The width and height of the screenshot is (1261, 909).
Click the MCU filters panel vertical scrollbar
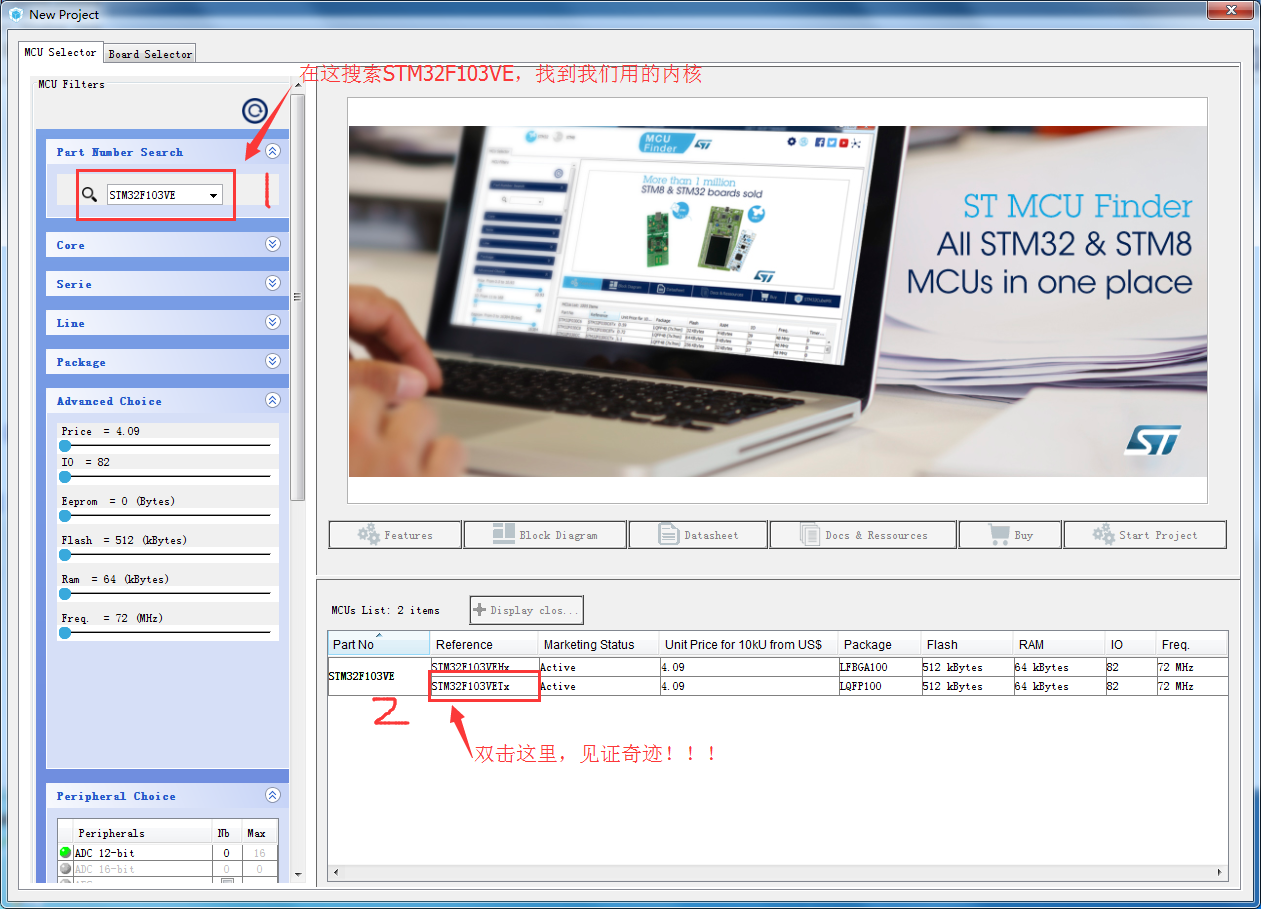click(x=297, y=295)
